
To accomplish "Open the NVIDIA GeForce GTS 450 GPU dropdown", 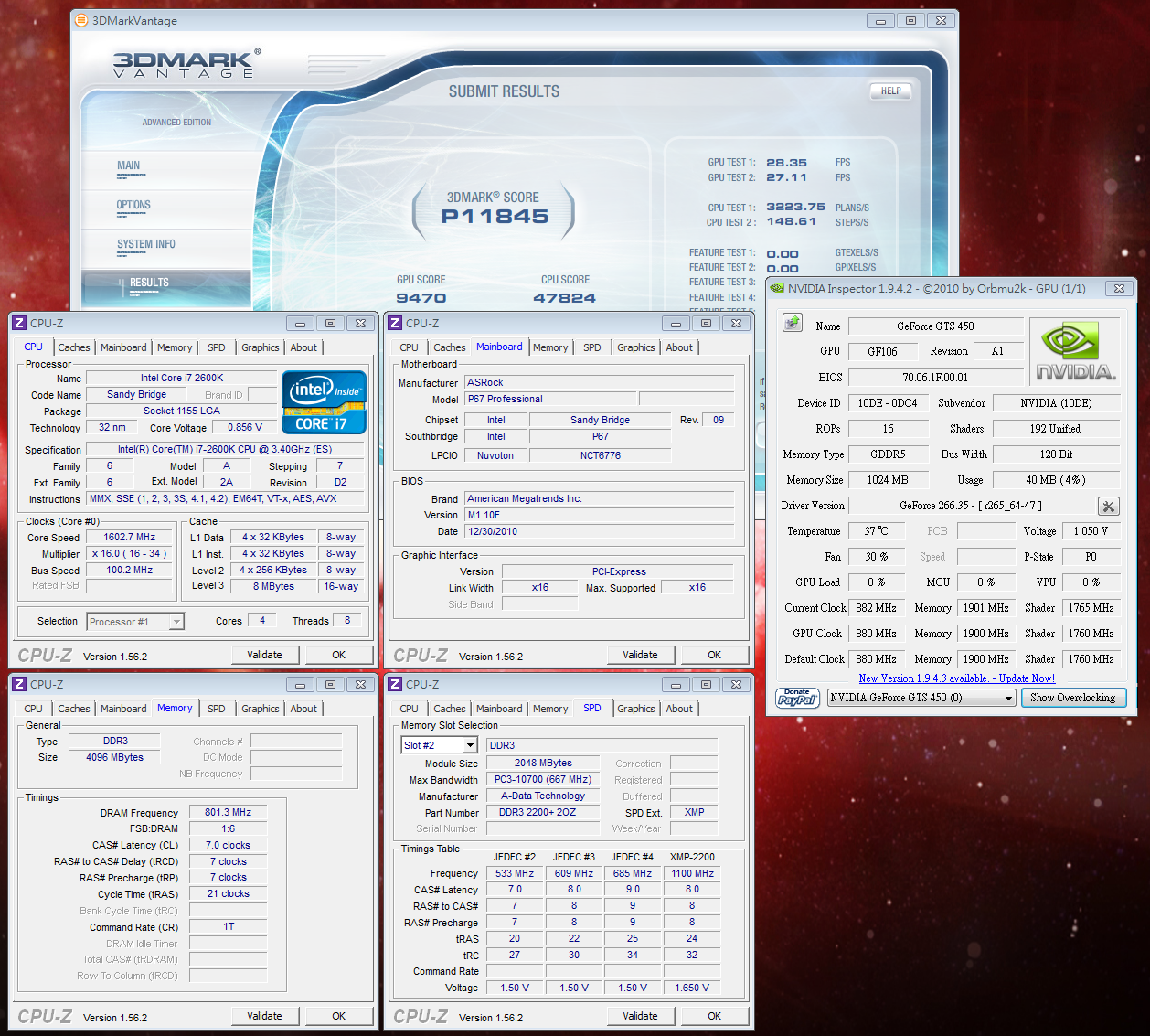I will 1008,698.
